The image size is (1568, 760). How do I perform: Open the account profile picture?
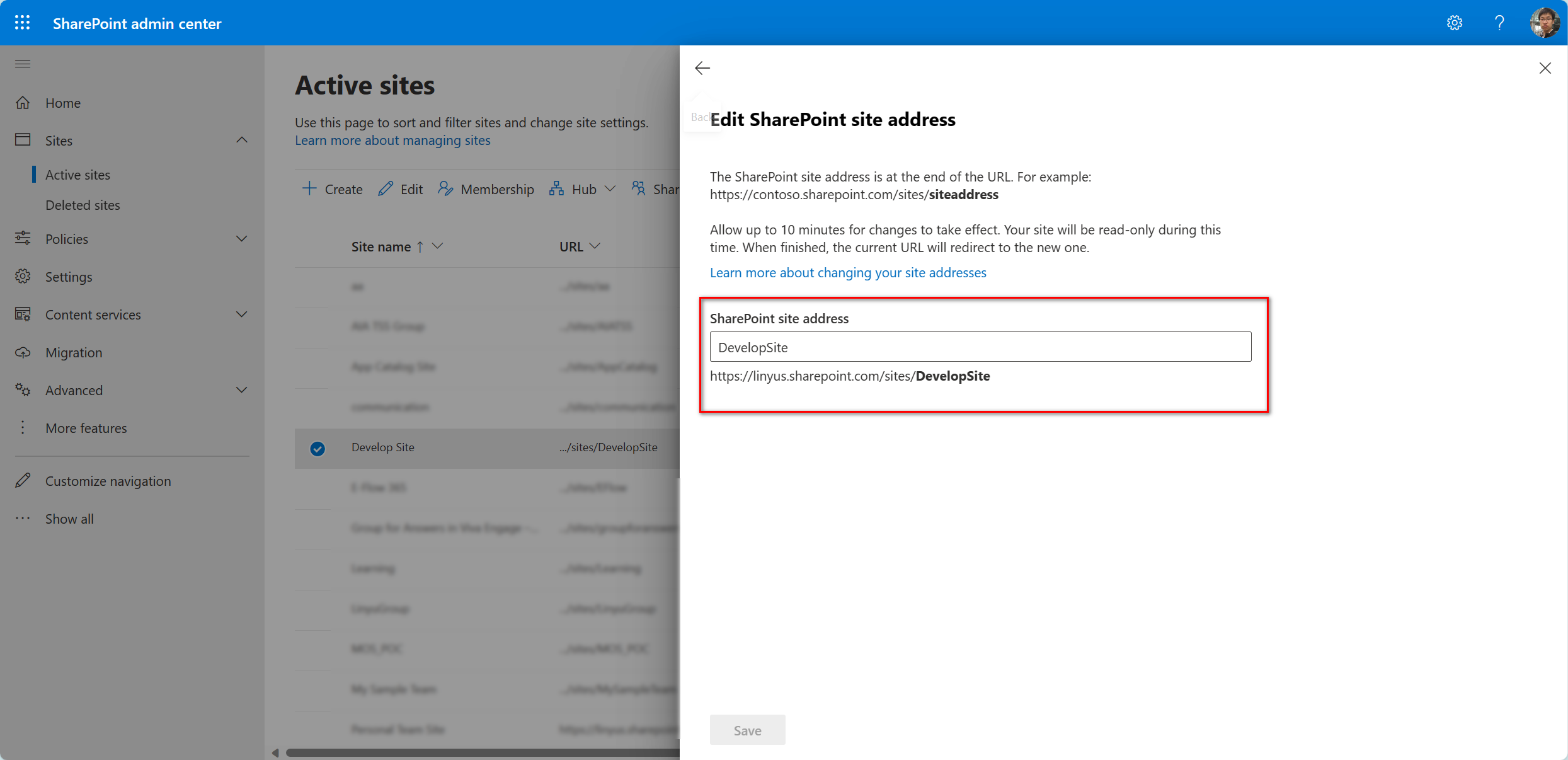point(1545,23)
